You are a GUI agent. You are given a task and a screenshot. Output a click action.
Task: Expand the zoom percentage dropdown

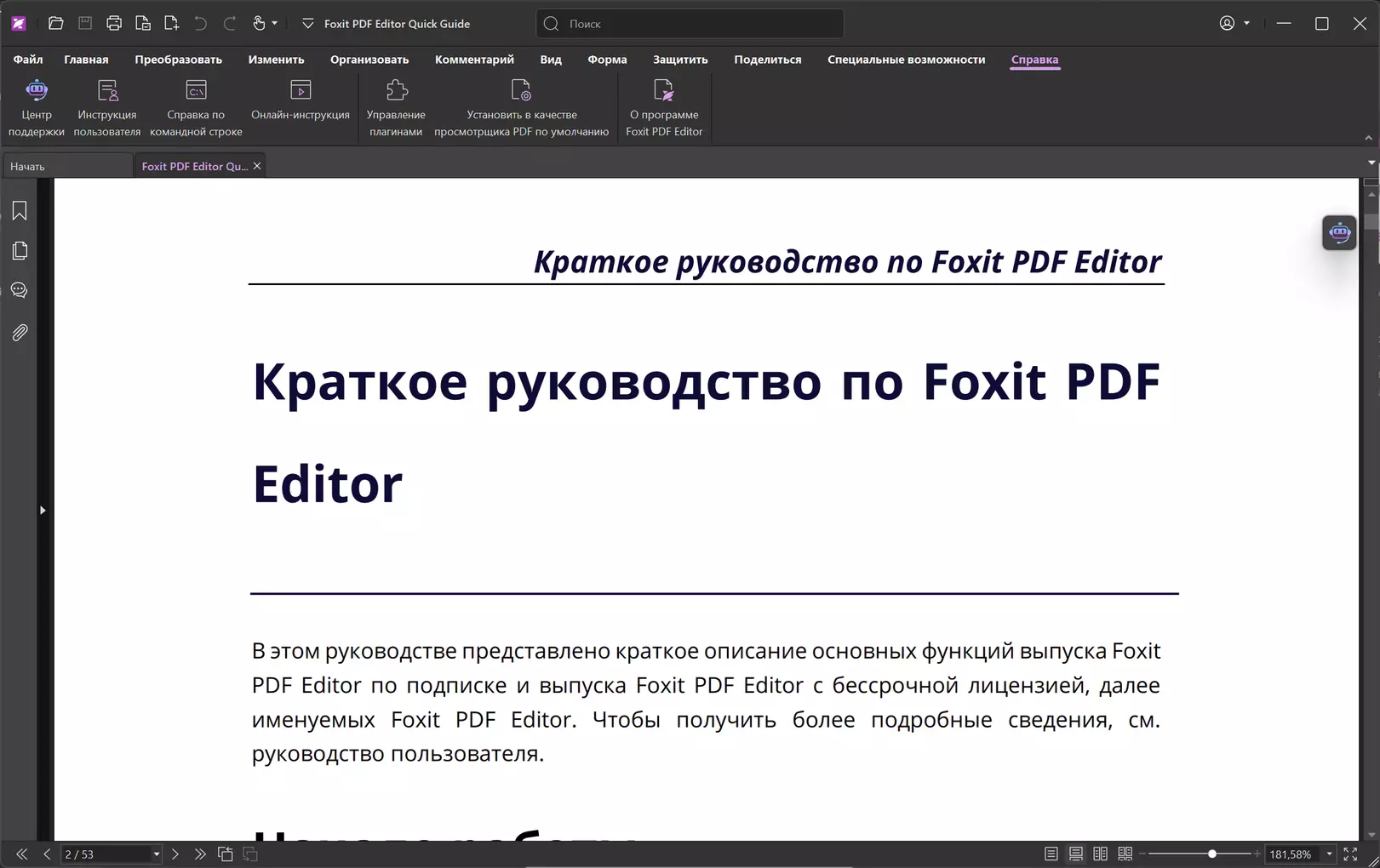pyautogui.click(x=1329, y=854)
